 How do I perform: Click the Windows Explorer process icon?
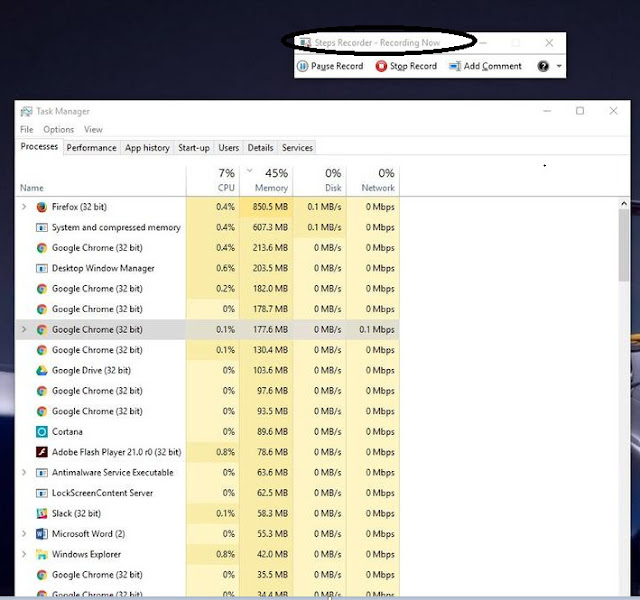pos(42,554)
